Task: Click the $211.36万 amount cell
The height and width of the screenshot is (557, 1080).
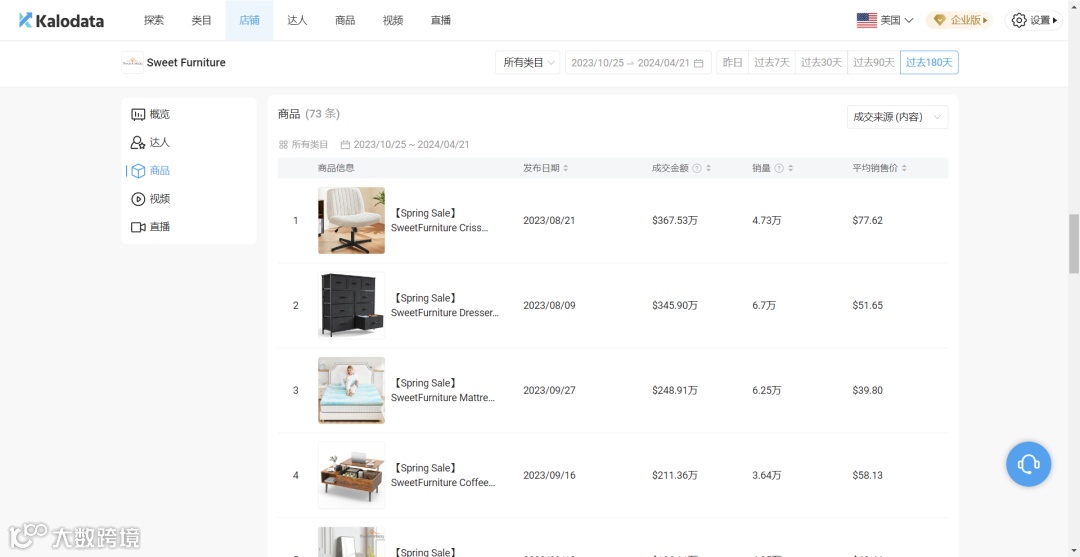Action: [x=675, y=475]
